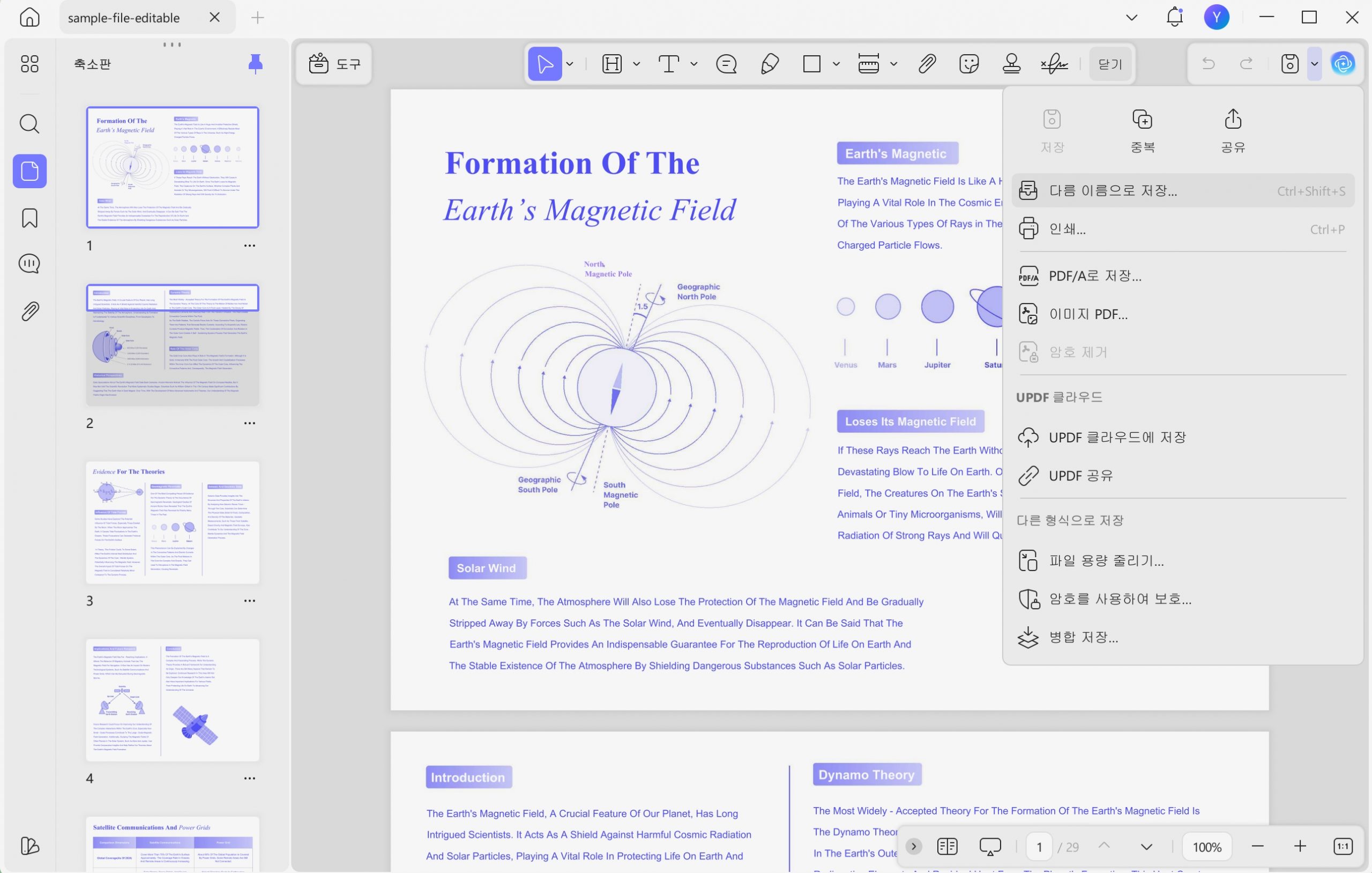Viewport: 1372px width, 873px height.
Task: Choose 병합 저장 menu item
Action: point(1183,637)
